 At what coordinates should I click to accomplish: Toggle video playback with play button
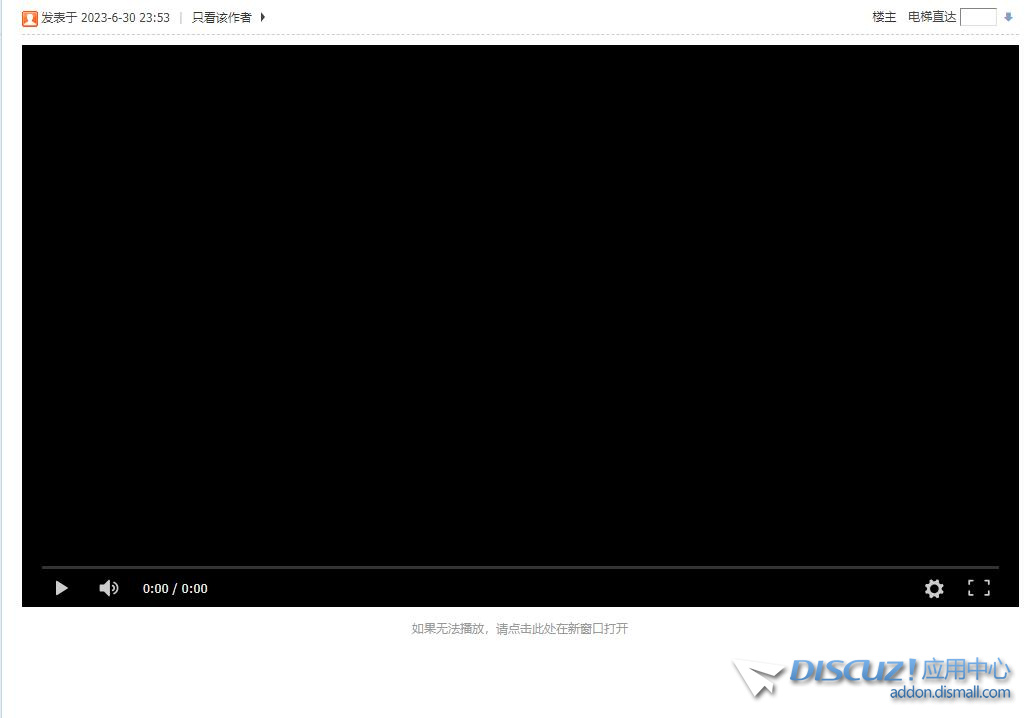[x=61, y=588]
